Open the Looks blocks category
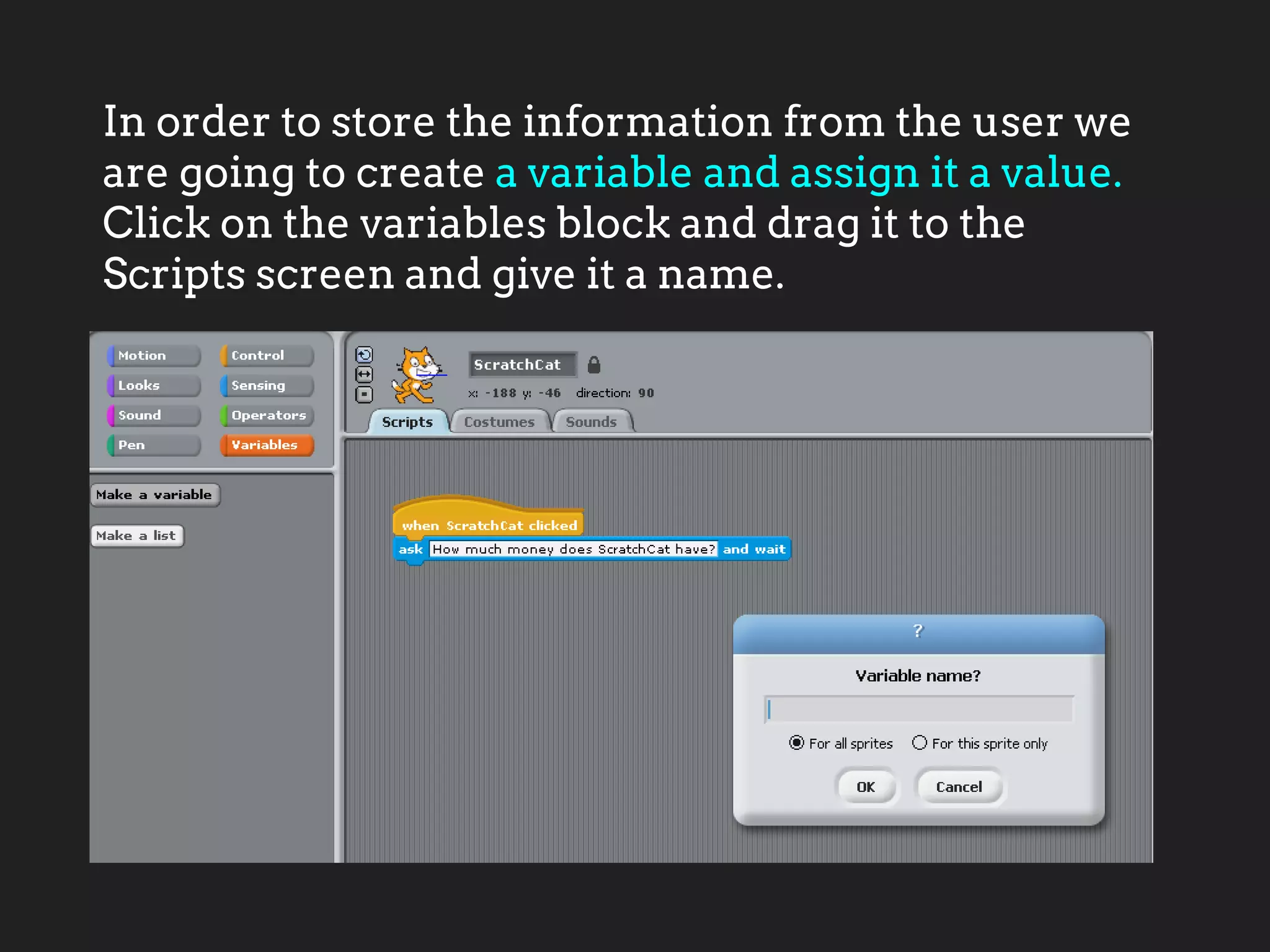This screenshot has height=952, width=1270. (154, 386)
